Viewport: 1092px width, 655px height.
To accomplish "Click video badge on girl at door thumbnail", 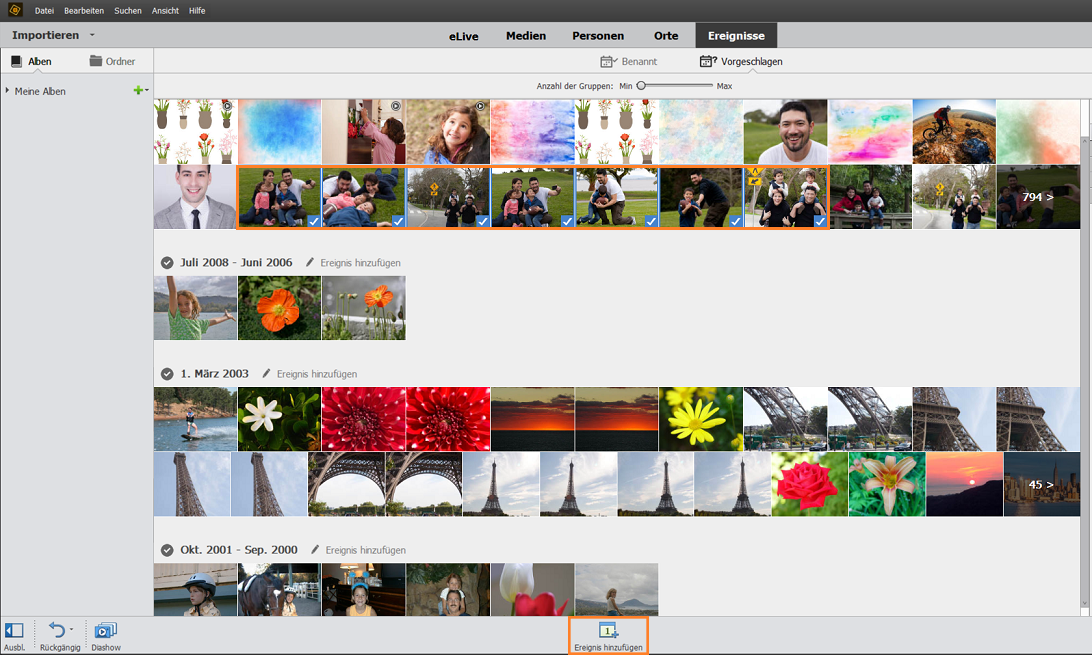I will tap(396, 106).
